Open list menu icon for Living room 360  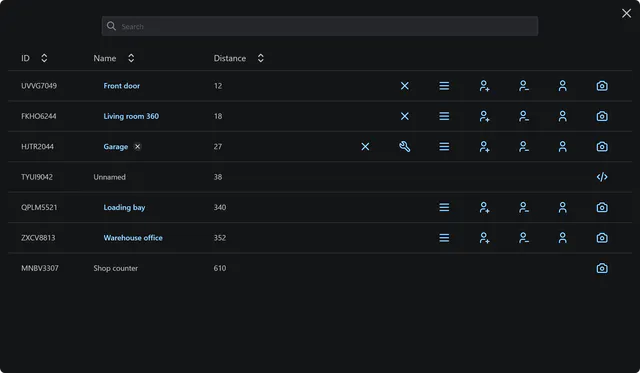point(444,116)
